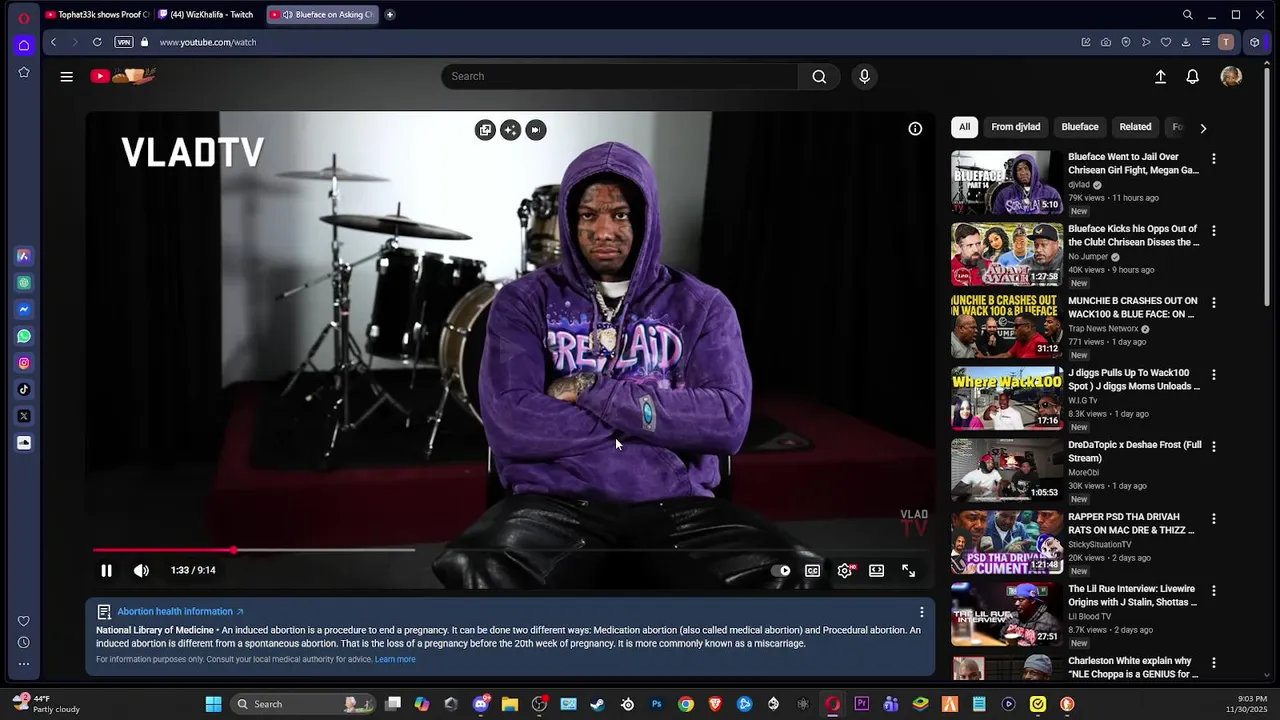Enter fullscreen mode
Viewport: 1280px width, 720px height.
[x=908, y=570]
